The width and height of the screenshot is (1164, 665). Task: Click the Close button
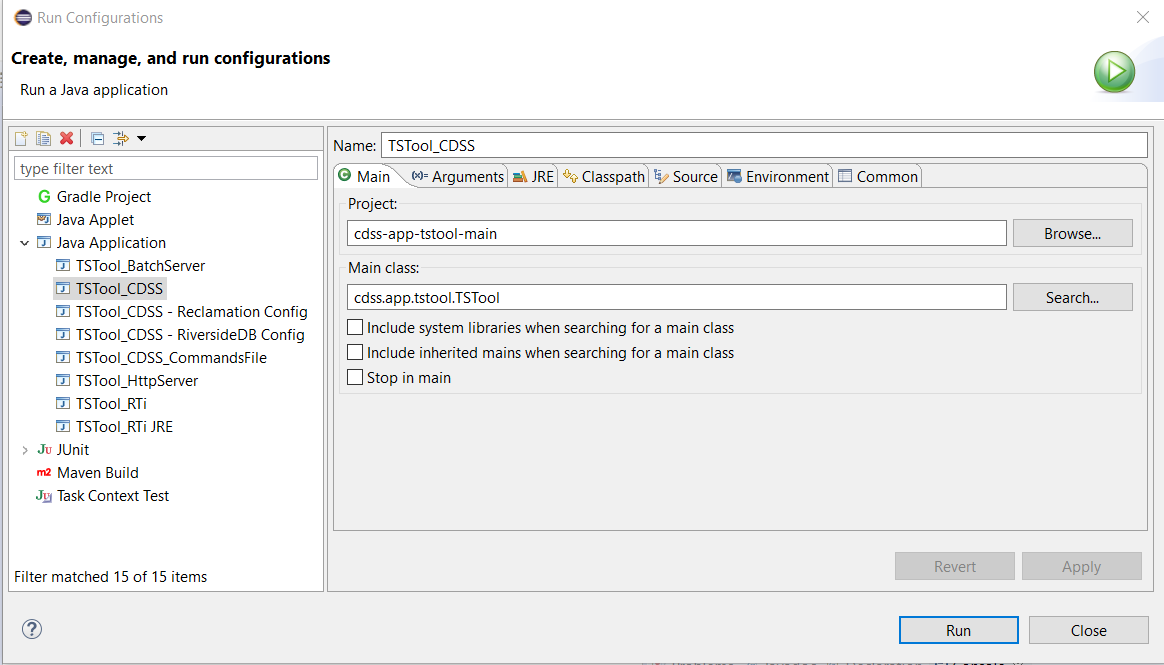tap(1088, 630)
